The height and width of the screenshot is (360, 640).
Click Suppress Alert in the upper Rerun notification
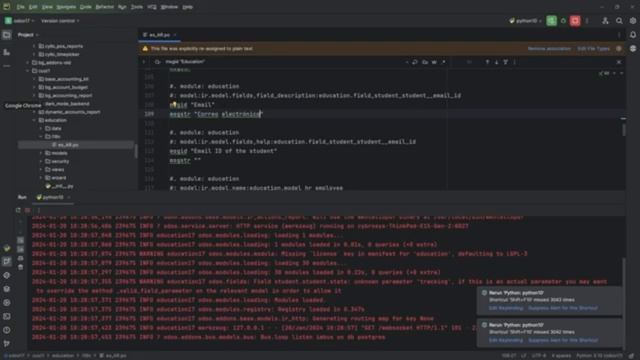tap(563, 308)
